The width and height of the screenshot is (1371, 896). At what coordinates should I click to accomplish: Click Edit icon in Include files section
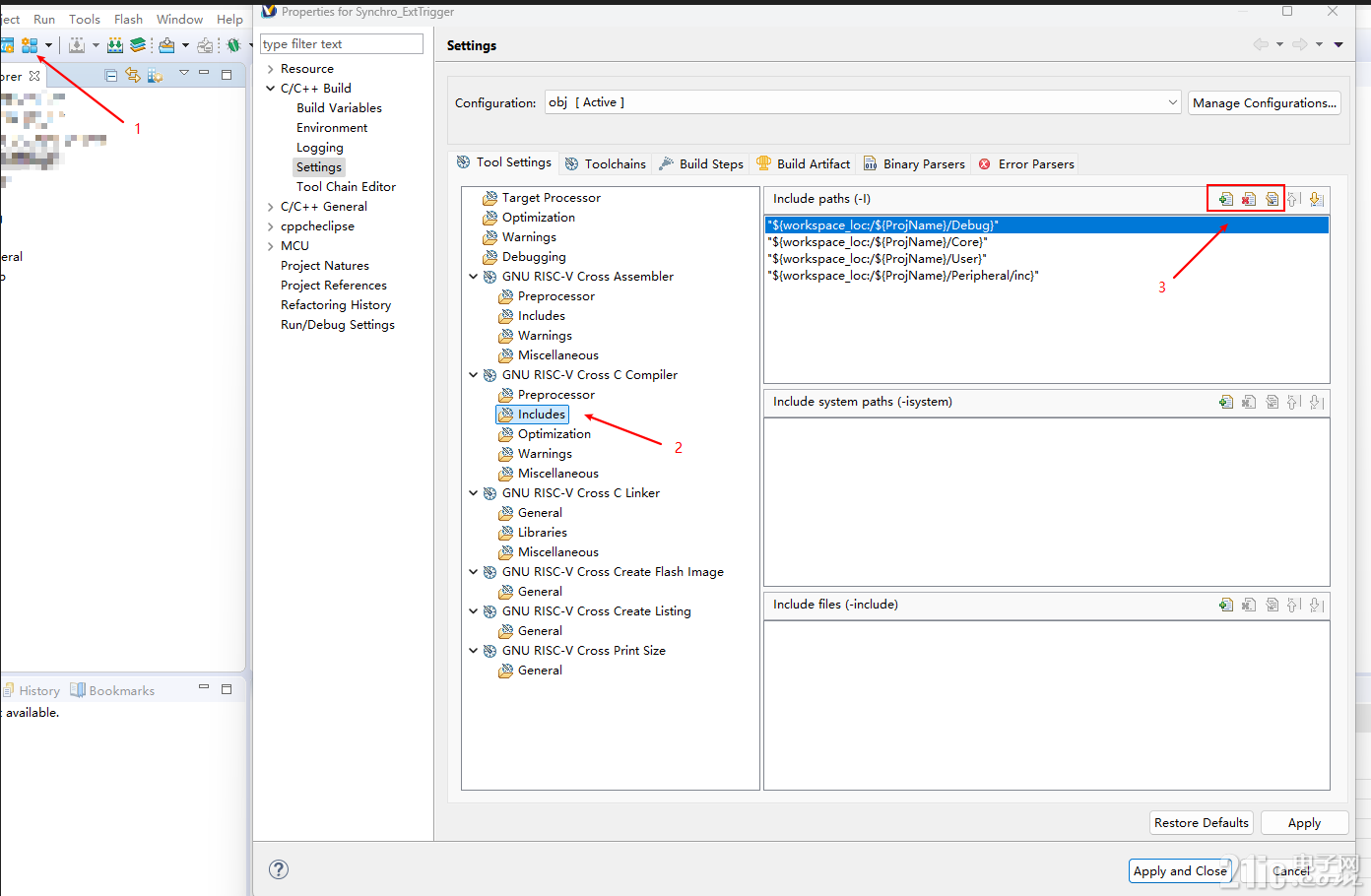pyautogui.click(x=1272, y=605)
